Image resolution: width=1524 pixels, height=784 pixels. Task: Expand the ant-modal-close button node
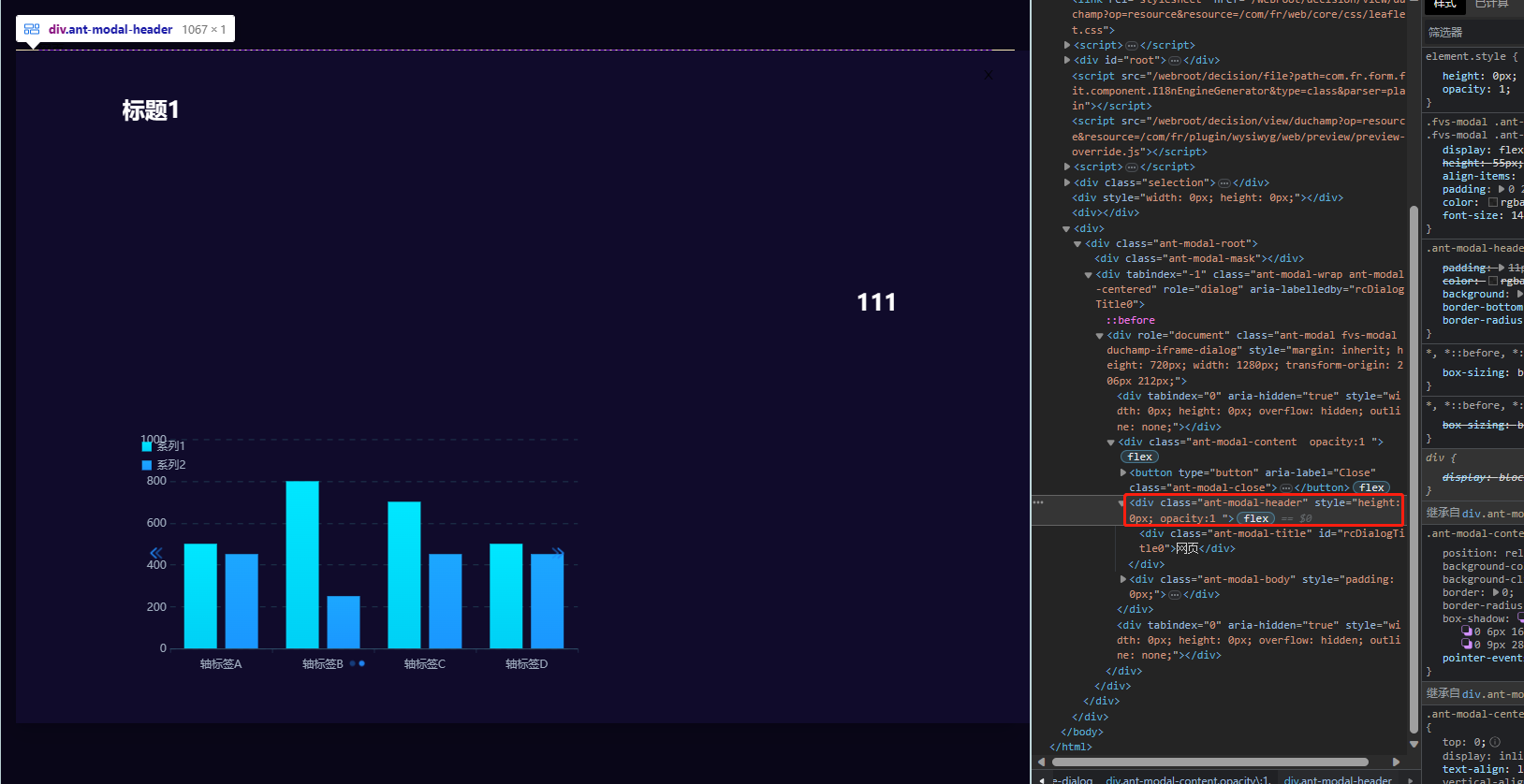click(x=1123, y=472)
